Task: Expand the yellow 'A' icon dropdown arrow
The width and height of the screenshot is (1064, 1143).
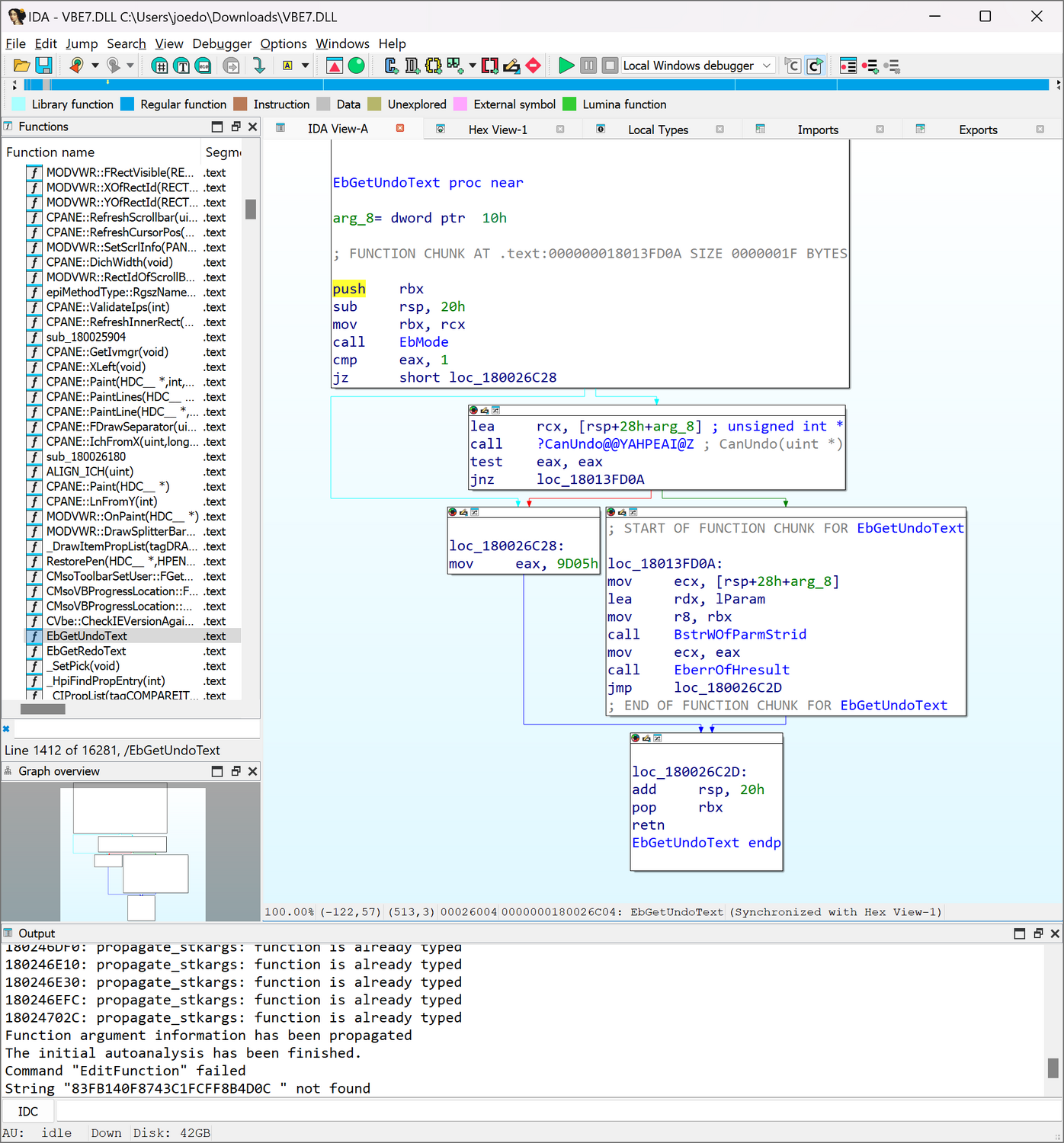Action: coord(305,66)
